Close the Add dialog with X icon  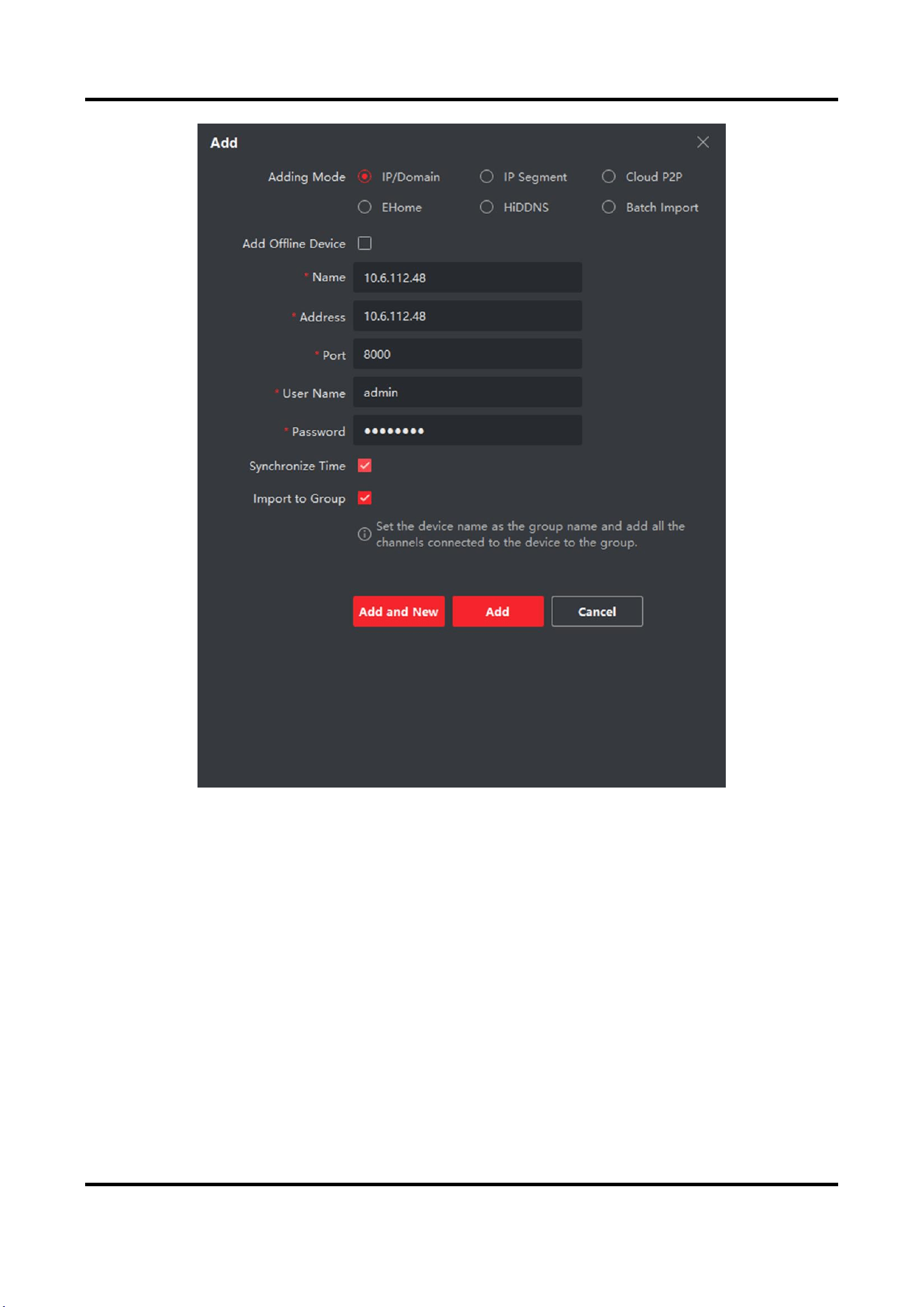tap(703, 142)
